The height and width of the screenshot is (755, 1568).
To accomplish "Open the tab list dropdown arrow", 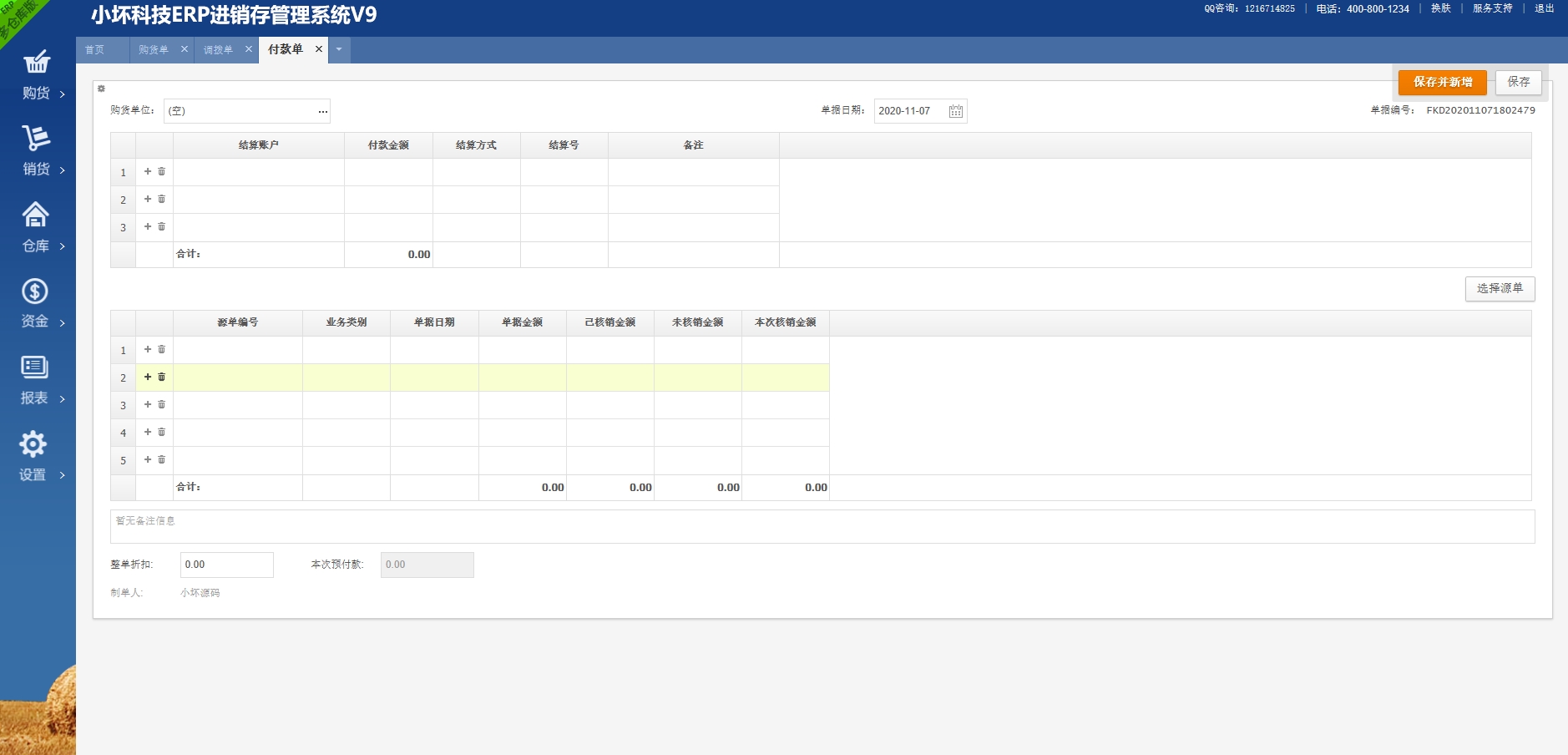I will pyautogui.click(x=339, y=49).
